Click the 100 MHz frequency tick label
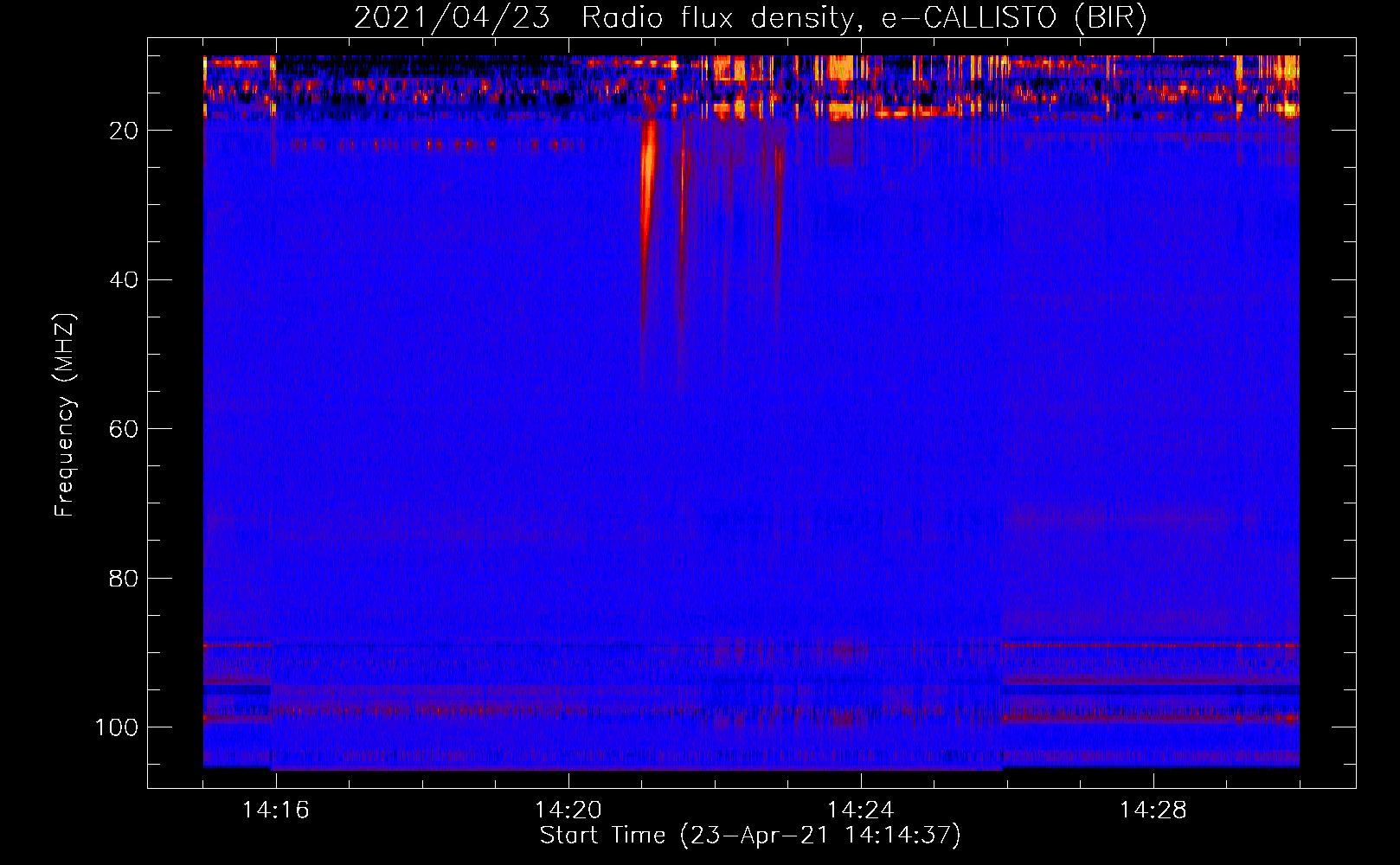This screenshot has width=1400, height=865. click(x=117, y=727)
